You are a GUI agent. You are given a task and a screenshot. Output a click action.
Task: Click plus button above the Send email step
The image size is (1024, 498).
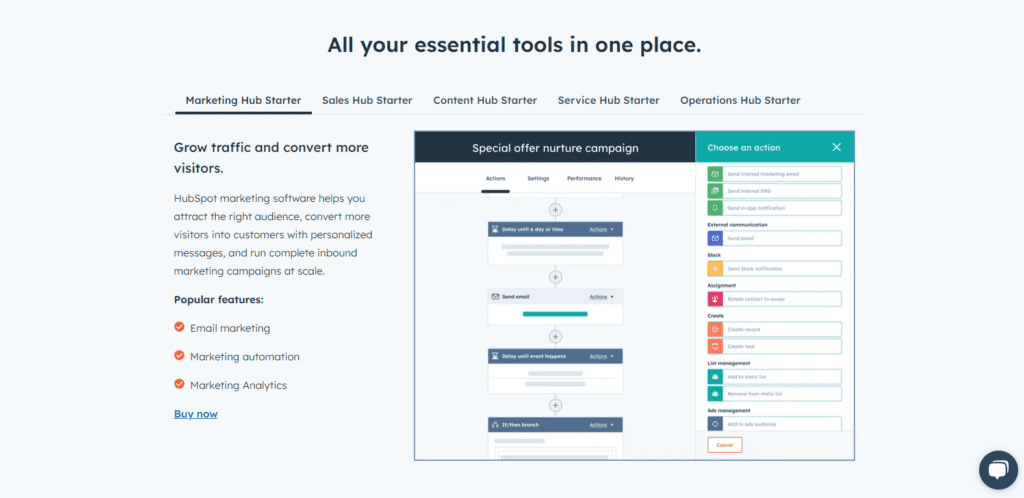pos(555,277)
